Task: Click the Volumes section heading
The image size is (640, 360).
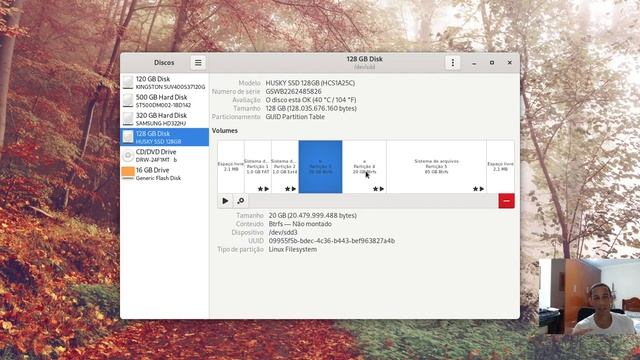Action: 225,131
